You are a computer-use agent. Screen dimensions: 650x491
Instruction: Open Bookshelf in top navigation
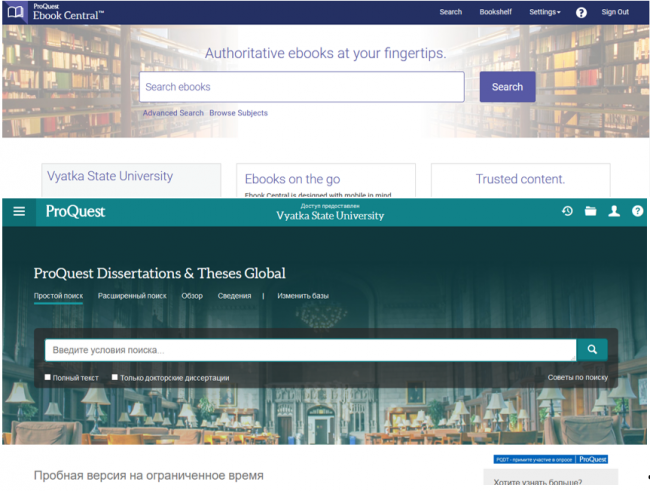(x=495, y=12)
